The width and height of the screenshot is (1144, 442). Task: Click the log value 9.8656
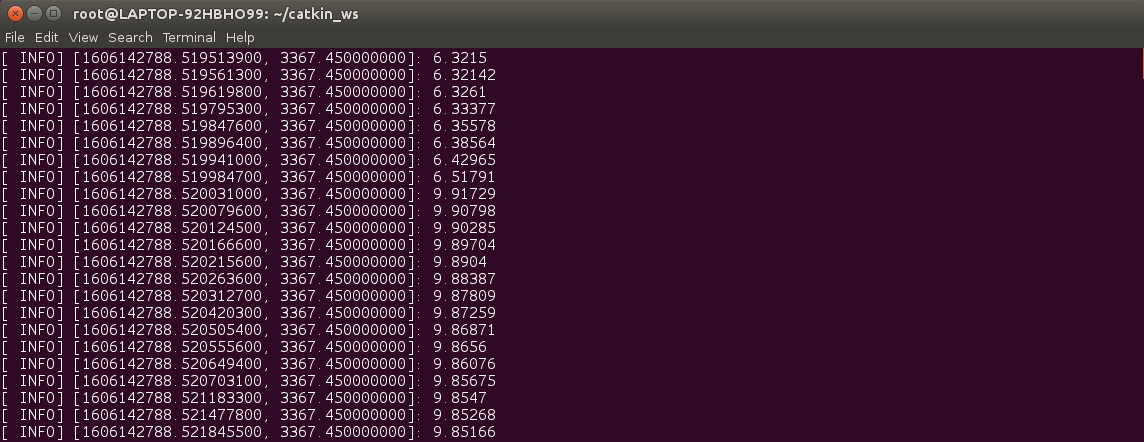[460, 346]
